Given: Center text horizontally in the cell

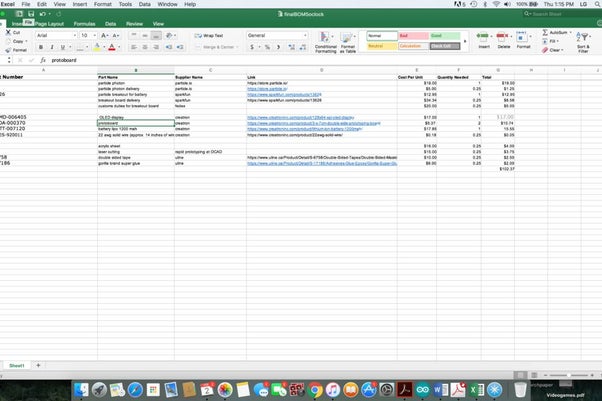Looking at the screenshot, I should 145,47.
